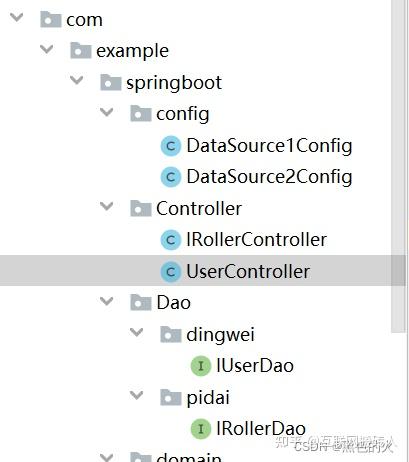Select the IRollerController file name
This screenshot has width=409, height=462.
coord(257,240)
